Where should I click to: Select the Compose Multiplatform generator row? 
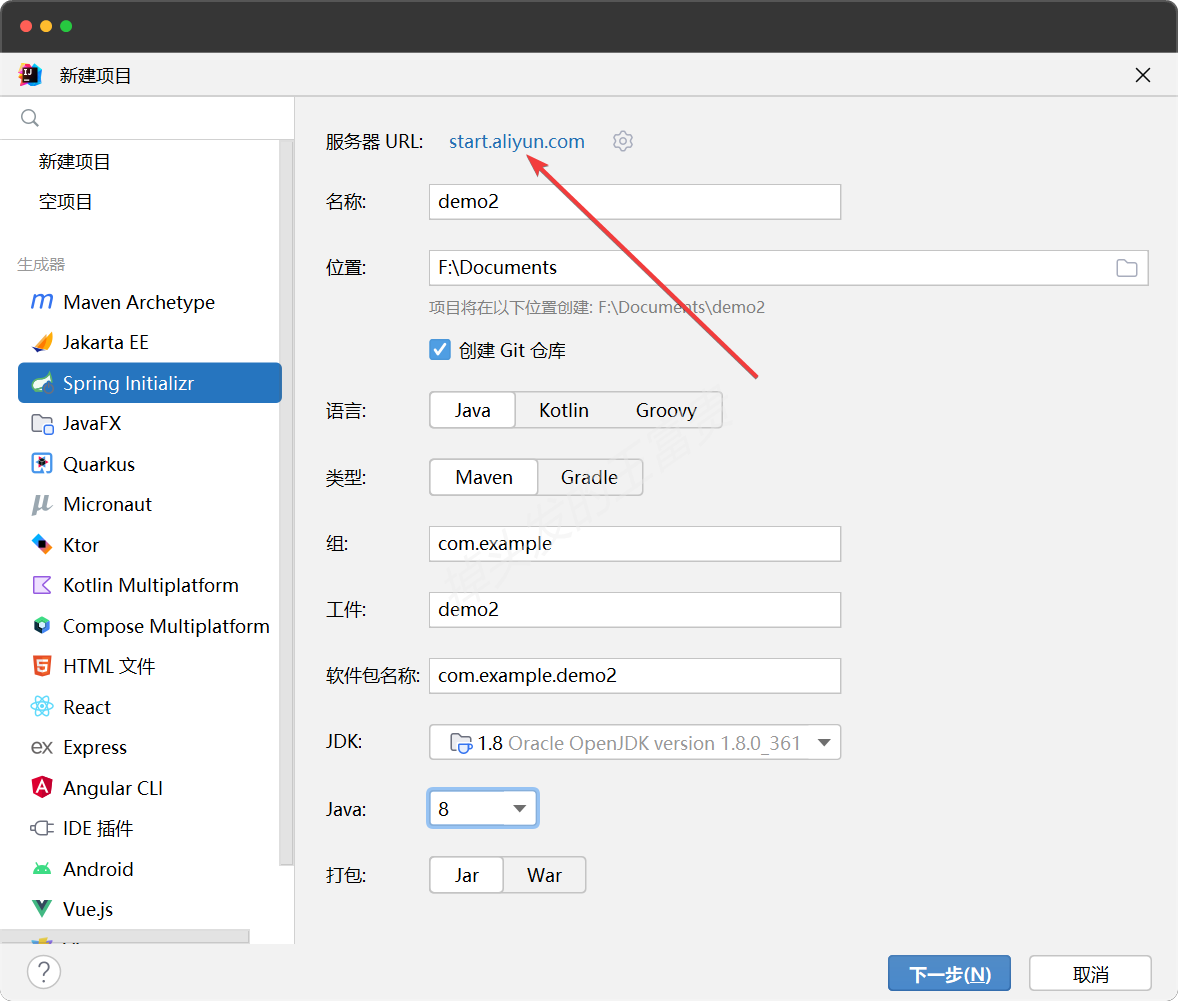pos(150,625)
